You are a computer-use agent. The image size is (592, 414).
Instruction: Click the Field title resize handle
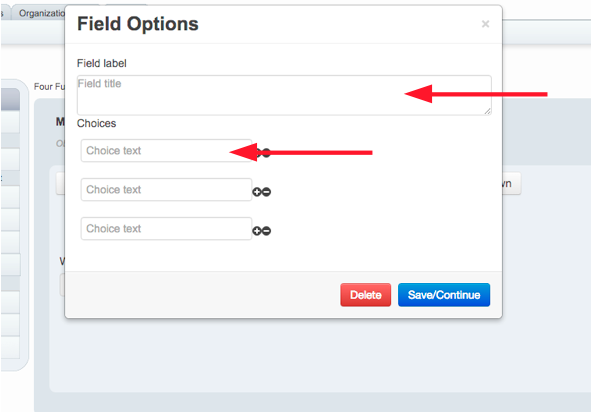coord(487,111)
